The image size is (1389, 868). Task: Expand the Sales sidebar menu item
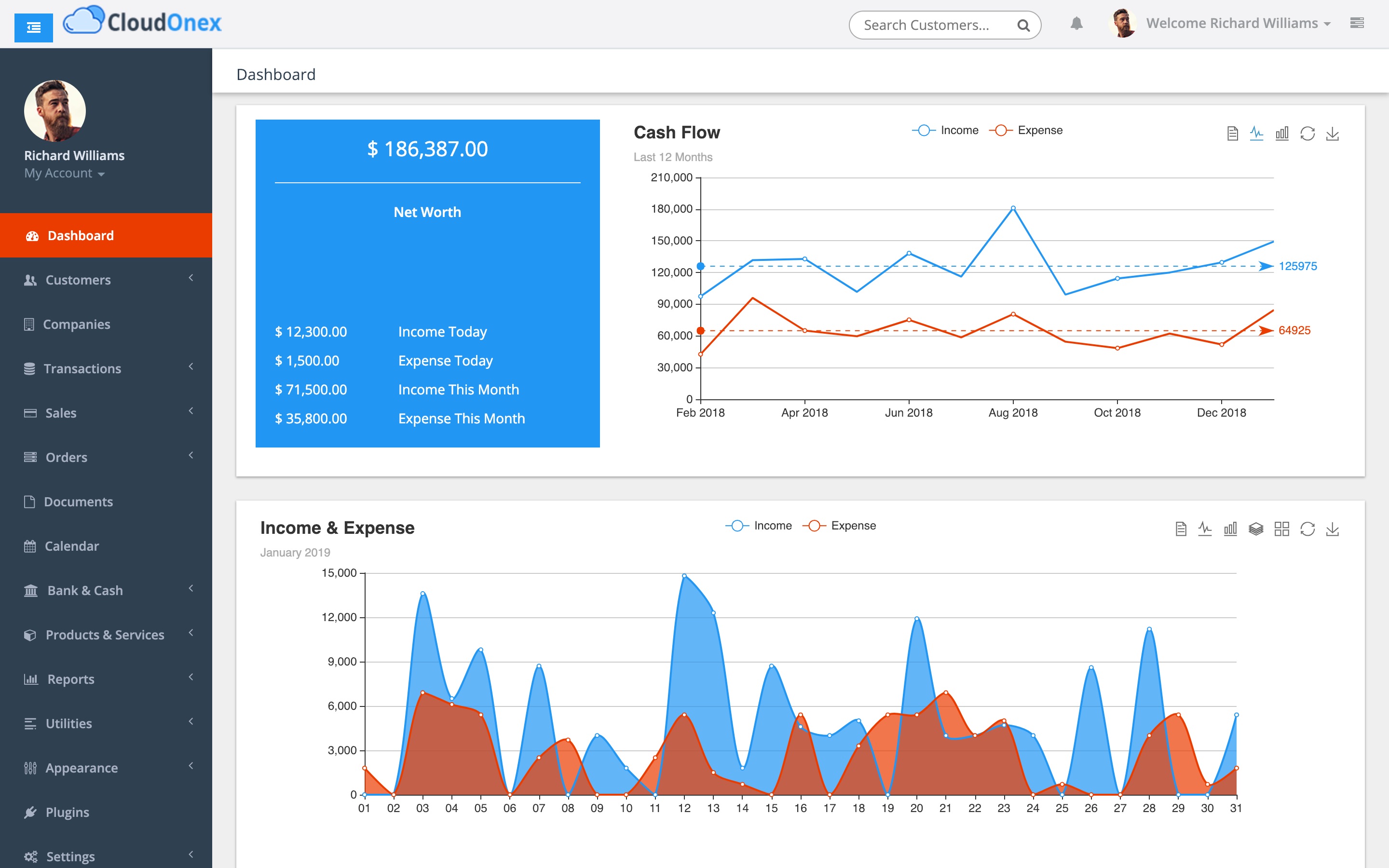(106, 413)
